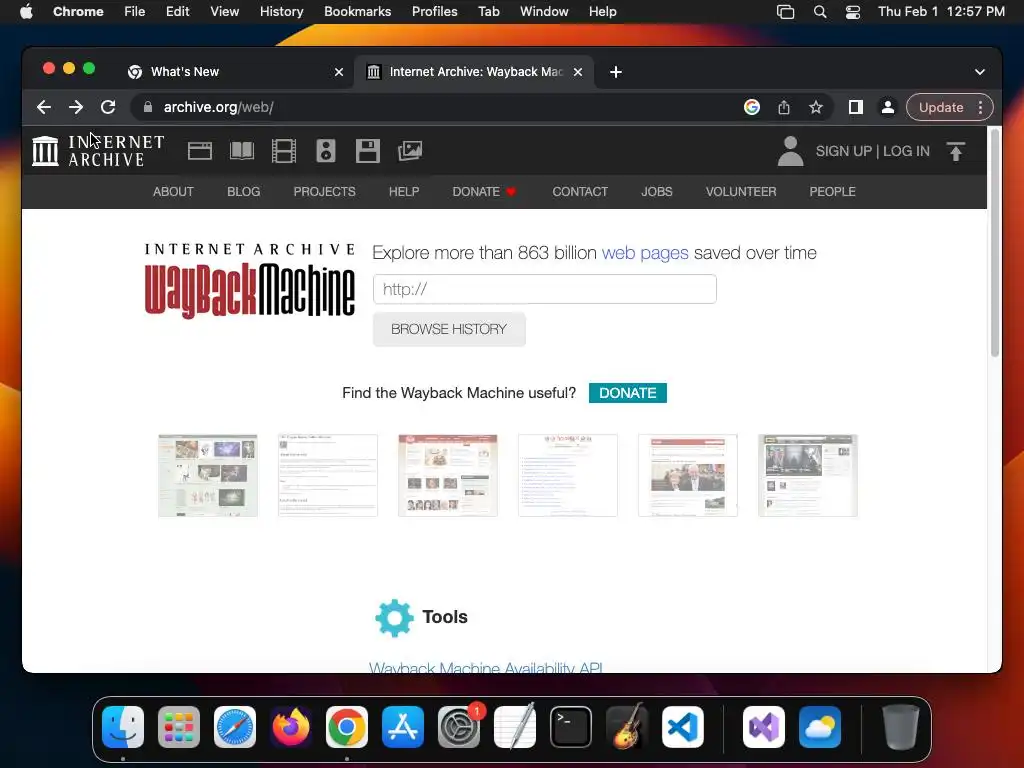Go back with the browser back arrow
The image size is (1024, 768).
[x=44, y=107]
